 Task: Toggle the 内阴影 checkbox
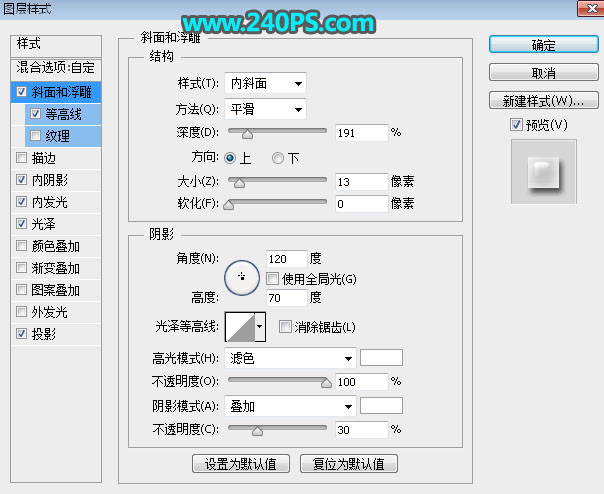pyautogui.click(x=22, y=180)
